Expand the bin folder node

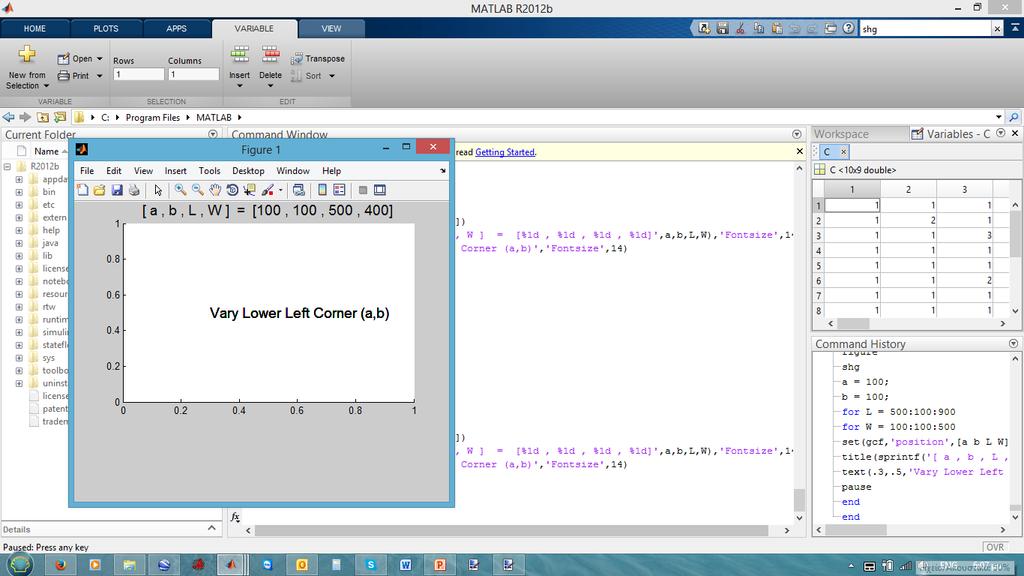(19, 192)
